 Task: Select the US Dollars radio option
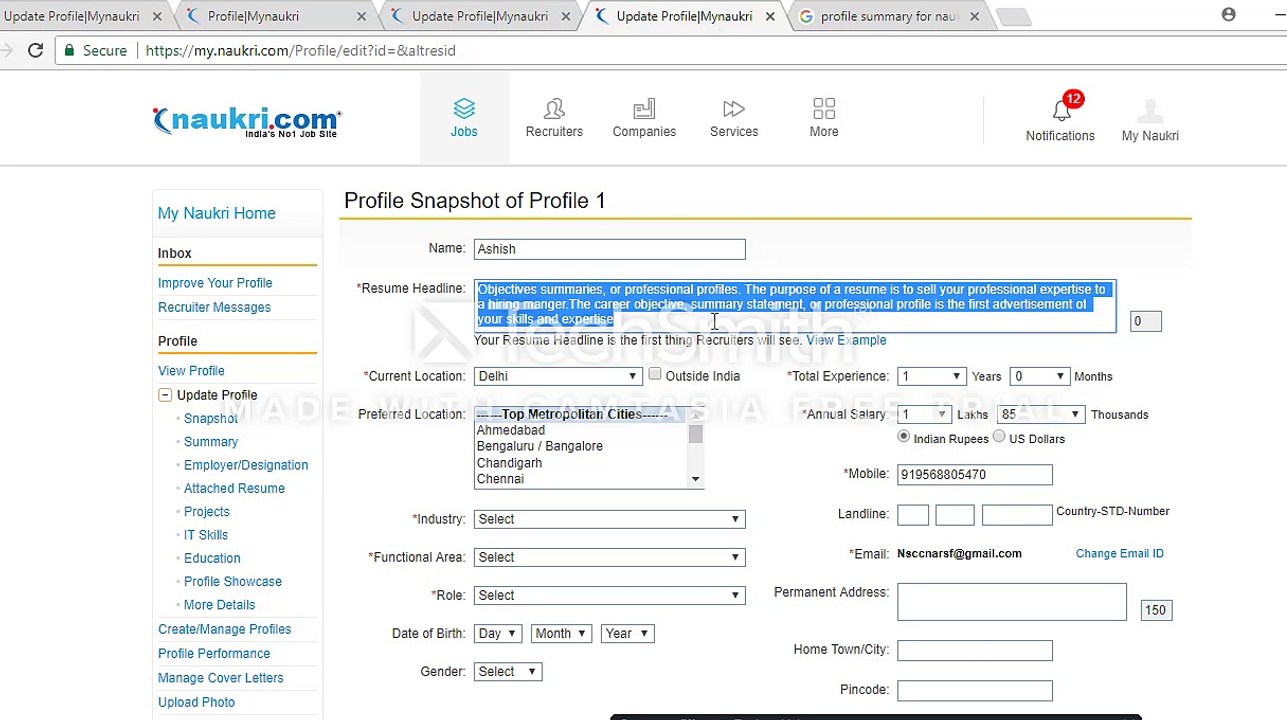point(999,437)
